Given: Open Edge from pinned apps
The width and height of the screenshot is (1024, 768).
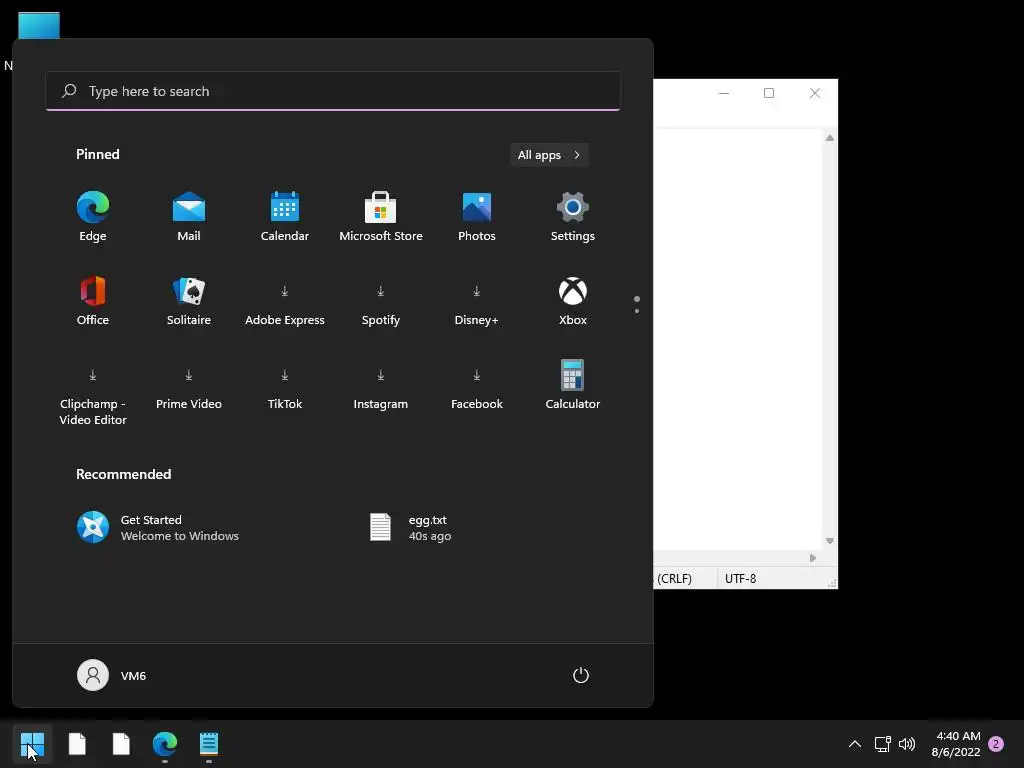Looking at the screenshot, I should coord(93,217).
